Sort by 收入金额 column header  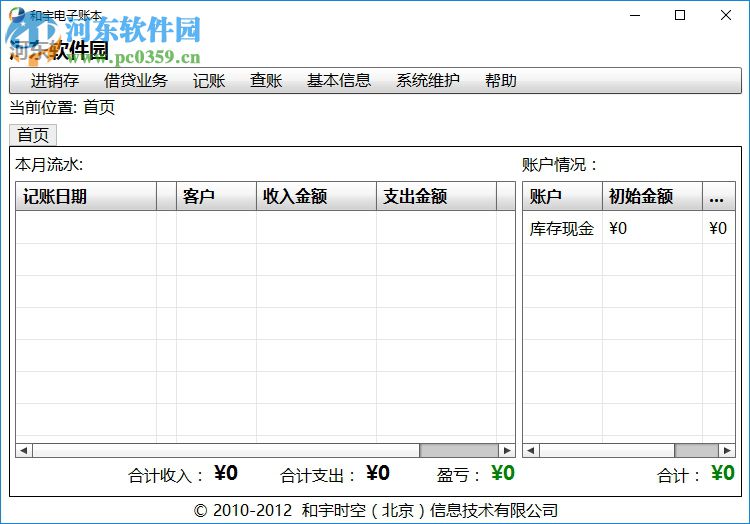click(316, 196)
